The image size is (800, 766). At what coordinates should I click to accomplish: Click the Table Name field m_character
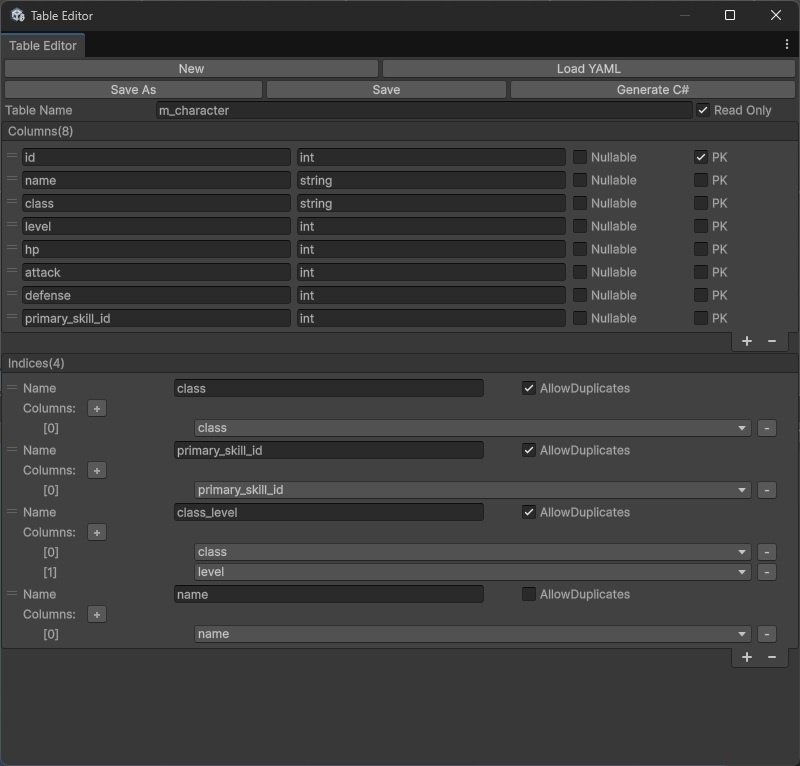pos(424,110)
